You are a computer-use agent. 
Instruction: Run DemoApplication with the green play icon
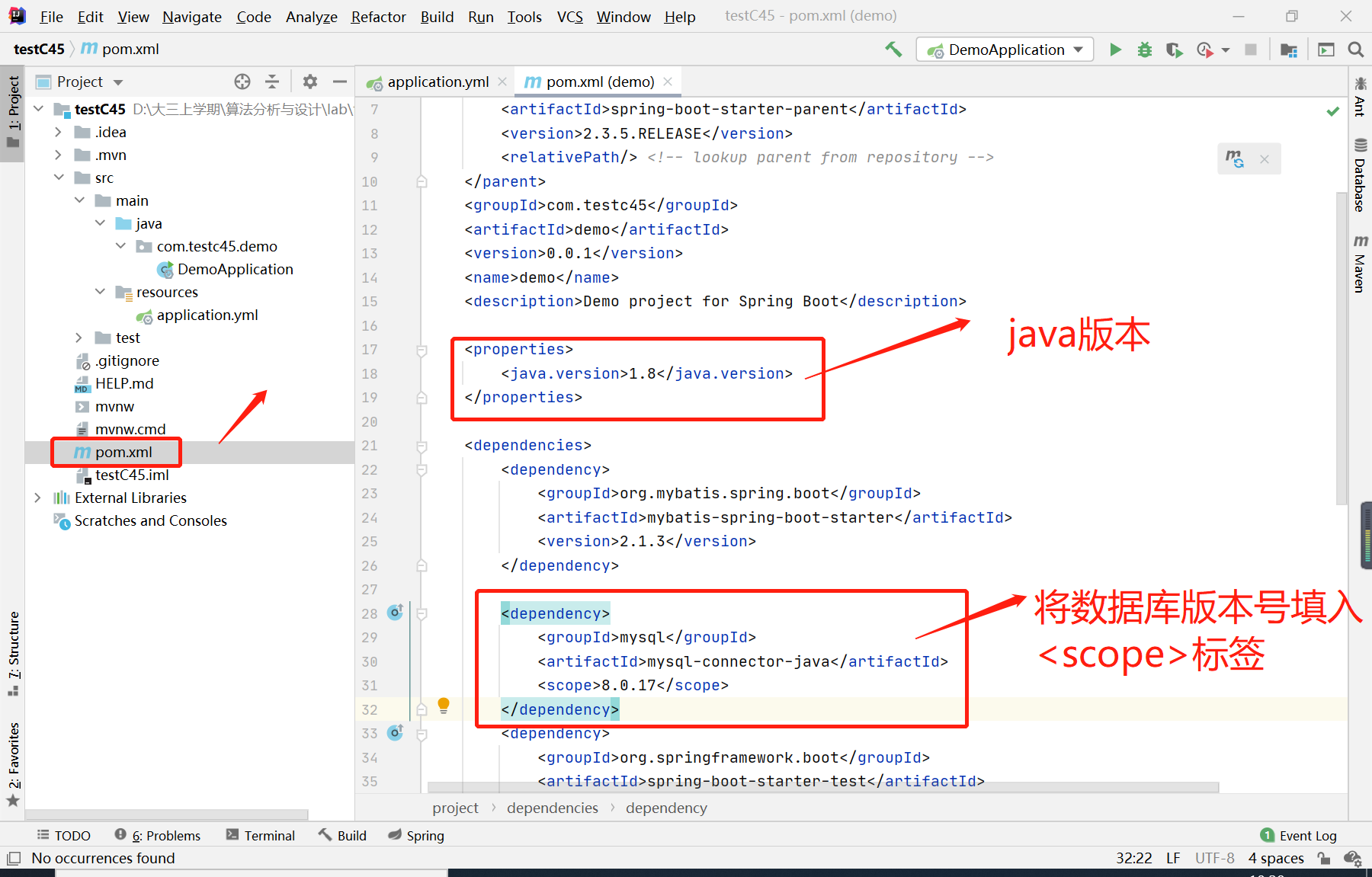click(x=1115, y=49)
